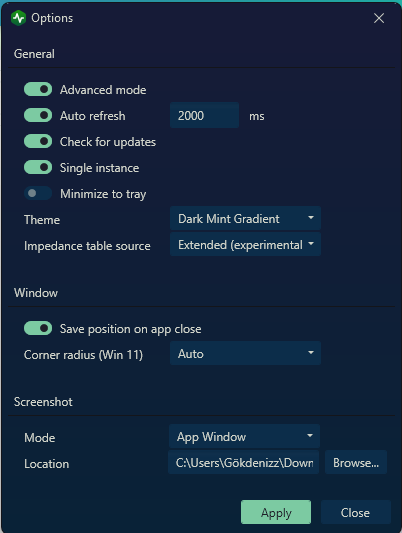Close the Options dialog with X
Screen dimensions: 402x533
point(379,18)
